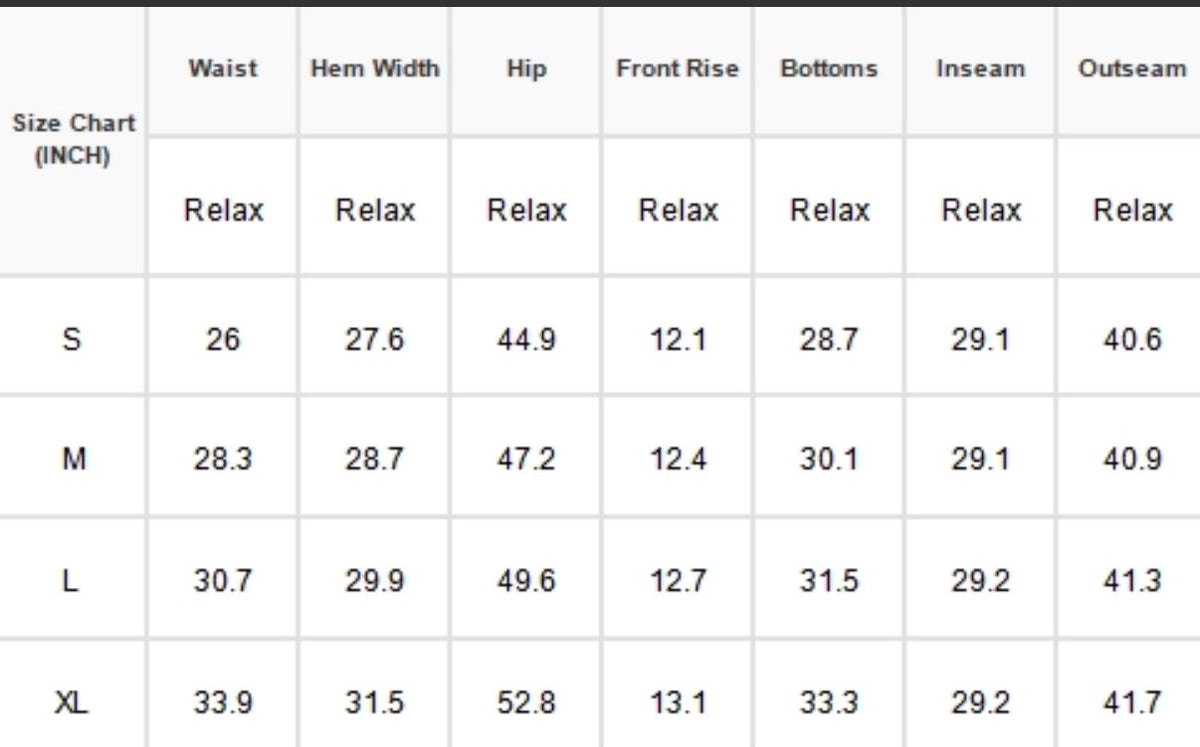Select outseam value 41.7 for XL
Viewport: 1200px width, 747px height.
(x=1132, y=702)
